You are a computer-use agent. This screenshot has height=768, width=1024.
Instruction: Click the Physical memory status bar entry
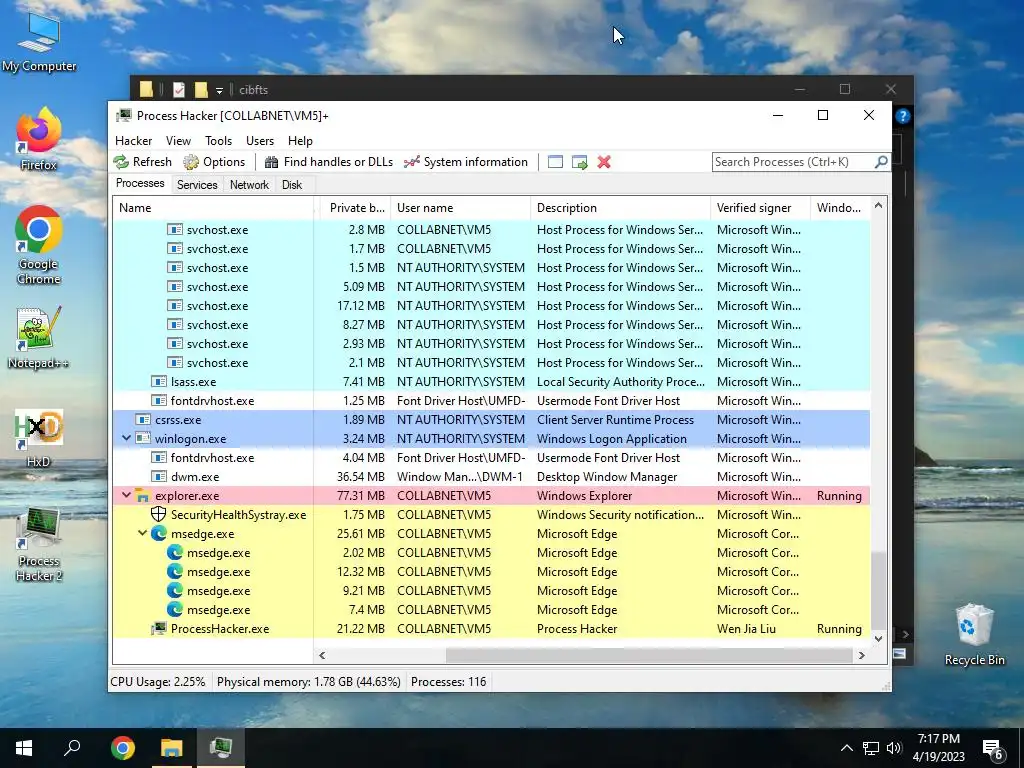coord(308,682)
